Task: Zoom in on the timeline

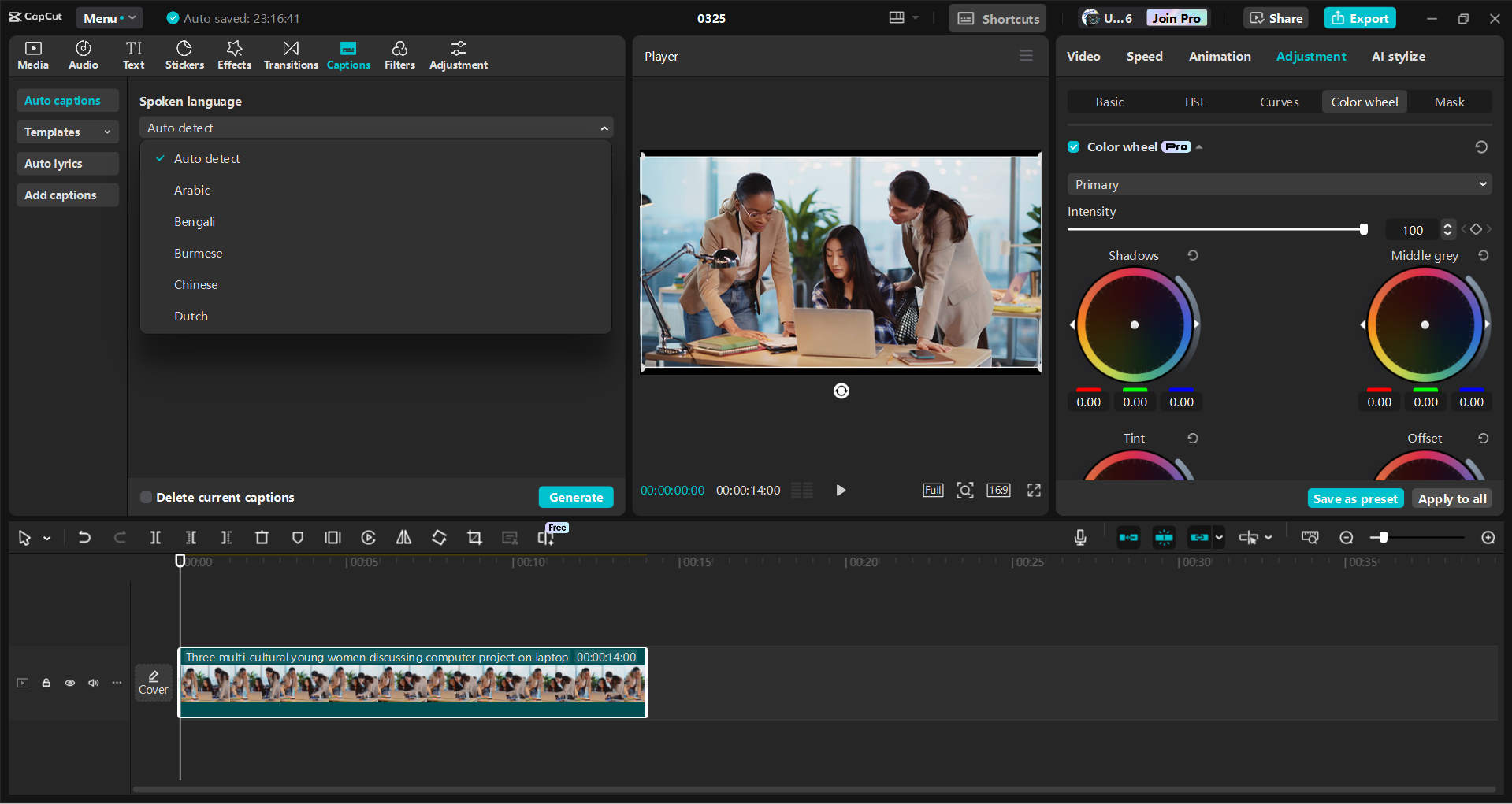Action: click(x=1488, y=537)
